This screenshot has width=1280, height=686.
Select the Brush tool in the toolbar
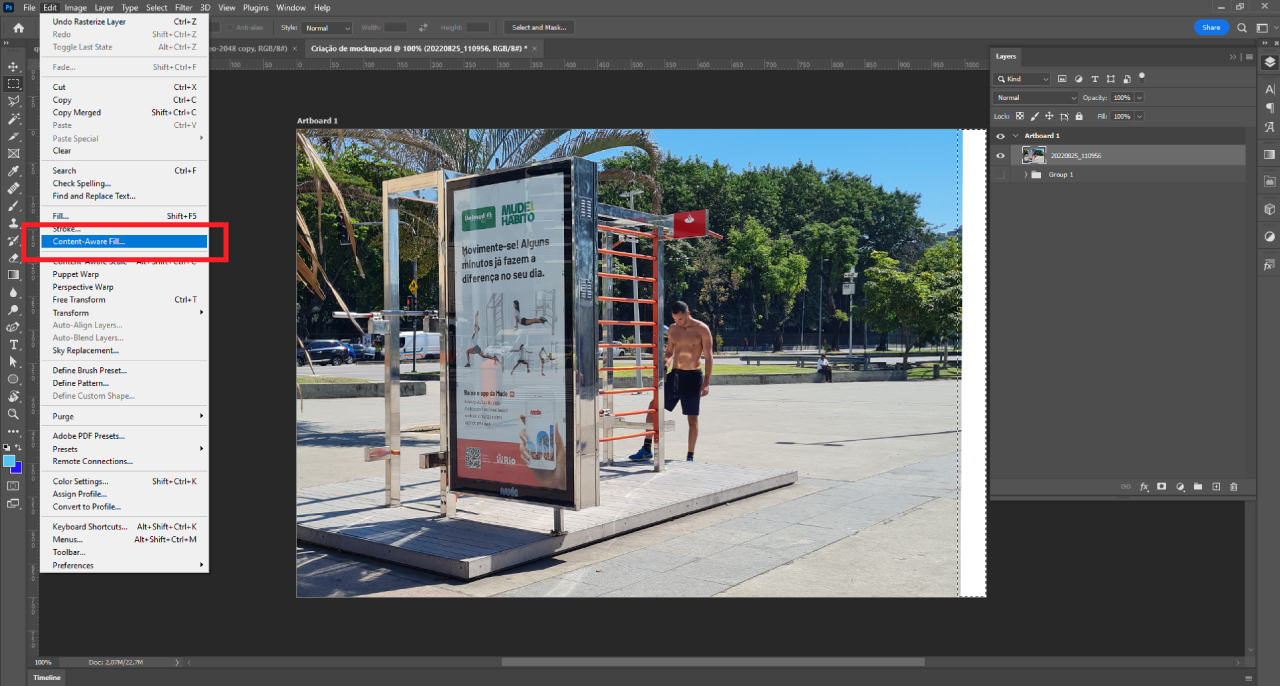click(x=14, y=205)
